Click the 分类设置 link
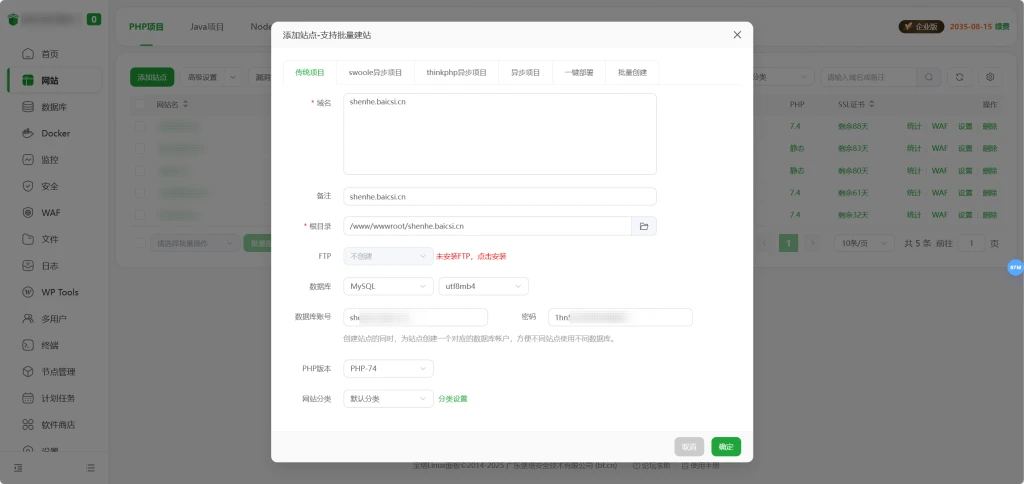 click(x=452, y=399)
